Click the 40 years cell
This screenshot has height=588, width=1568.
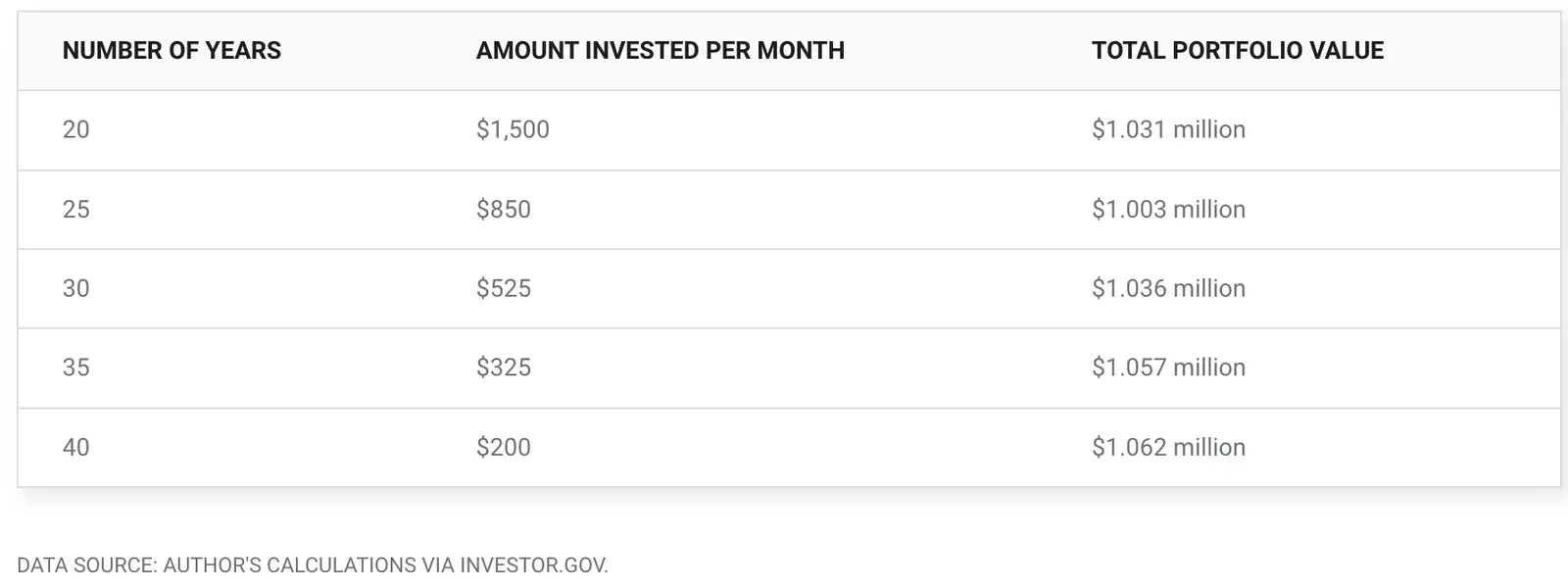76,447
